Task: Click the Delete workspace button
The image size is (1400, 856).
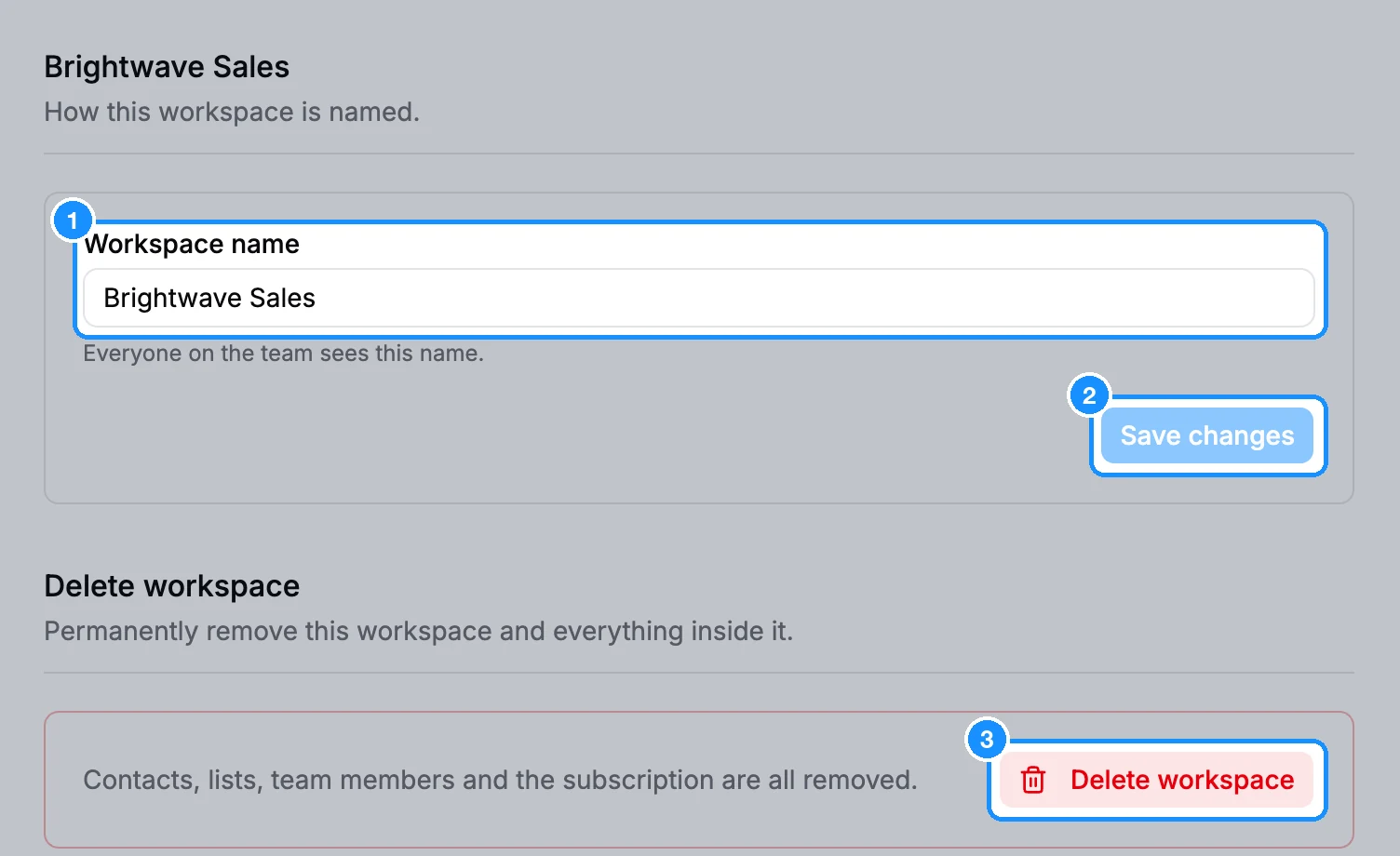Action: [x=1157, y=780]
